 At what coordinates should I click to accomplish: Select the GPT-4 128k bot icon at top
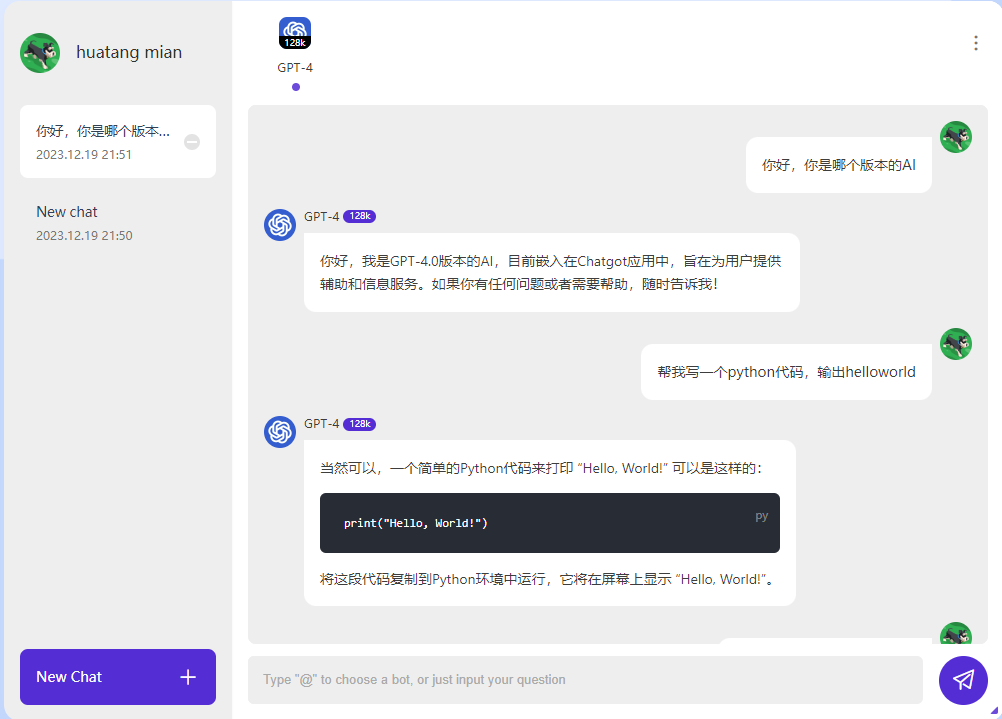click(295, 33)
